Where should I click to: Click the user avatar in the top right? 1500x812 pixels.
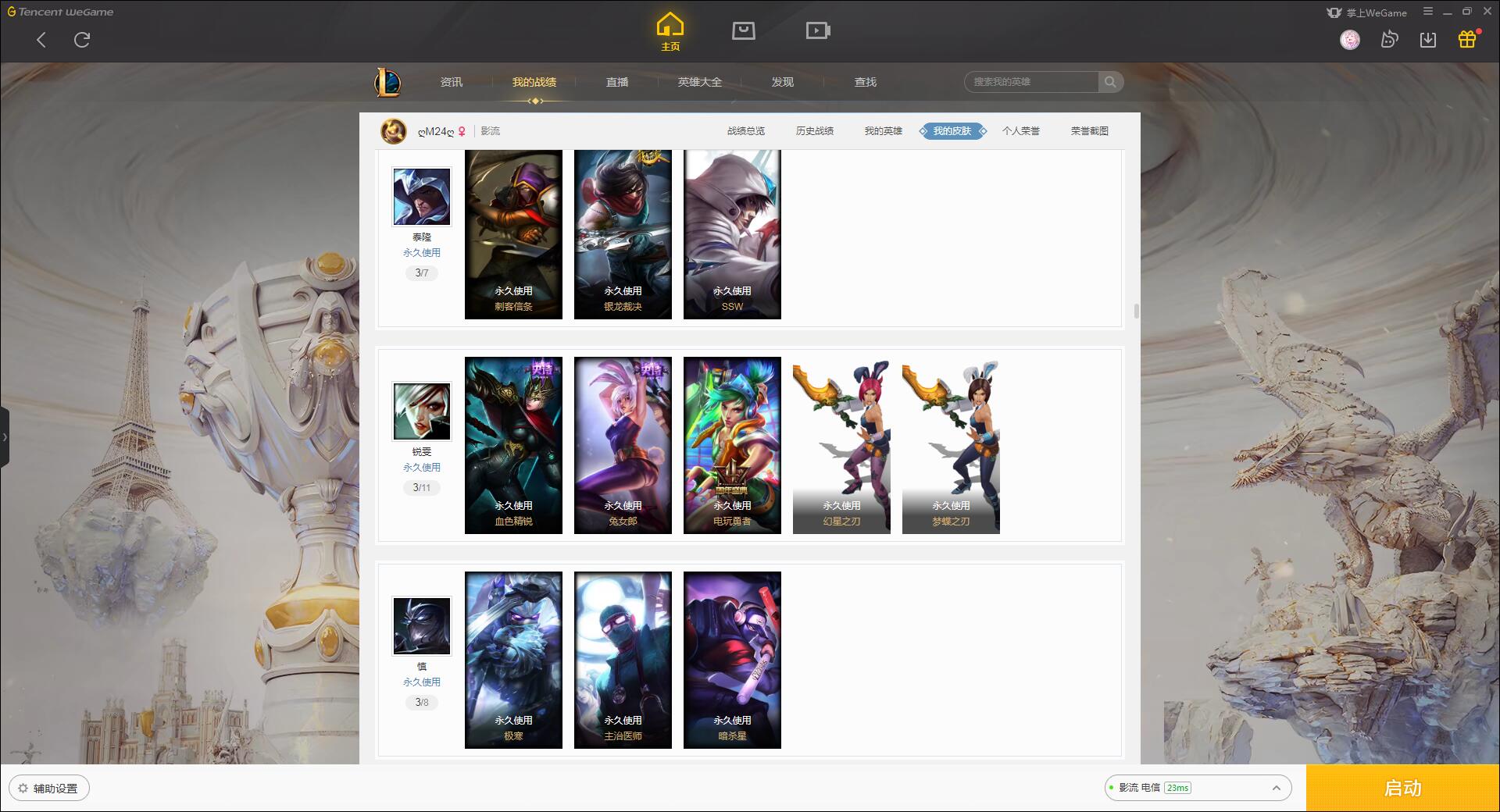click(1350, 40)
